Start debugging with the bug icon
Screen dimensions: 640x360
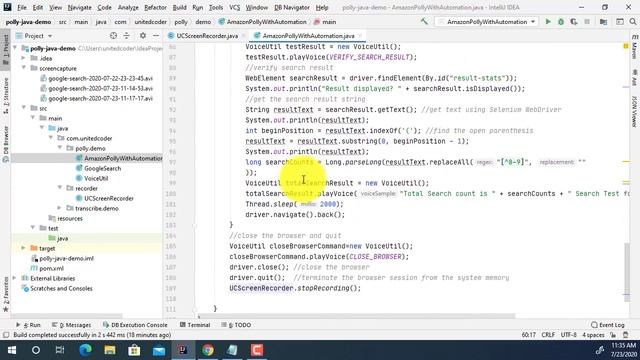pyautogui.click(x=561, y=22)
